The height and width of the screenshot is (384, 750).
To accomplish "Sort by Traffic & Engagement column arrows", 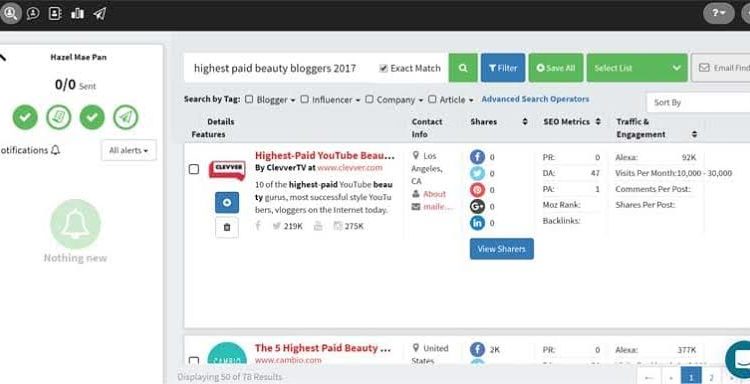I will pyautogui.click(x=694, y=134).
